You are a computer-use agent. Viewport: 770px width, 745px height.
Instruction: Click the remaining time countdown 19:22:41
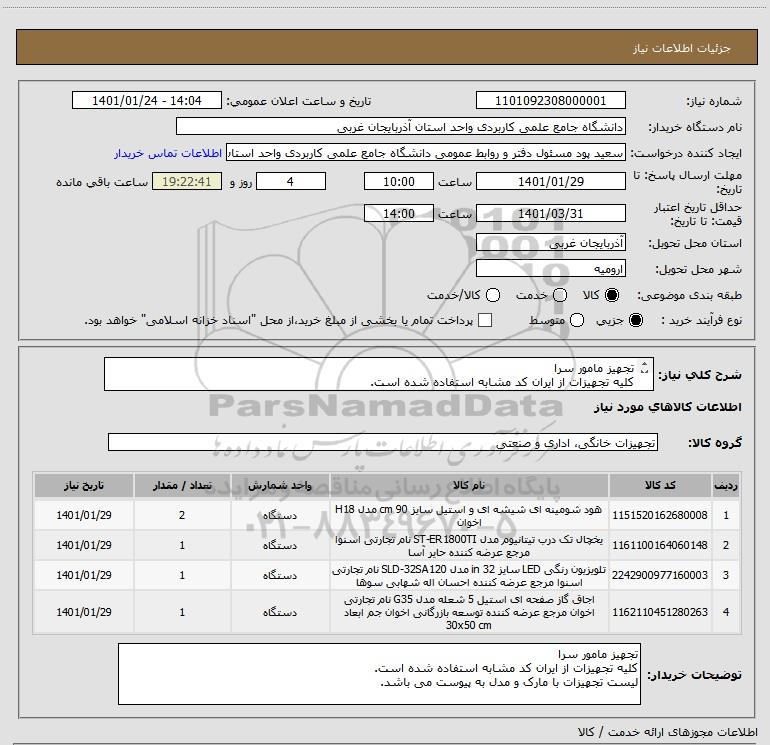point(187,181)
